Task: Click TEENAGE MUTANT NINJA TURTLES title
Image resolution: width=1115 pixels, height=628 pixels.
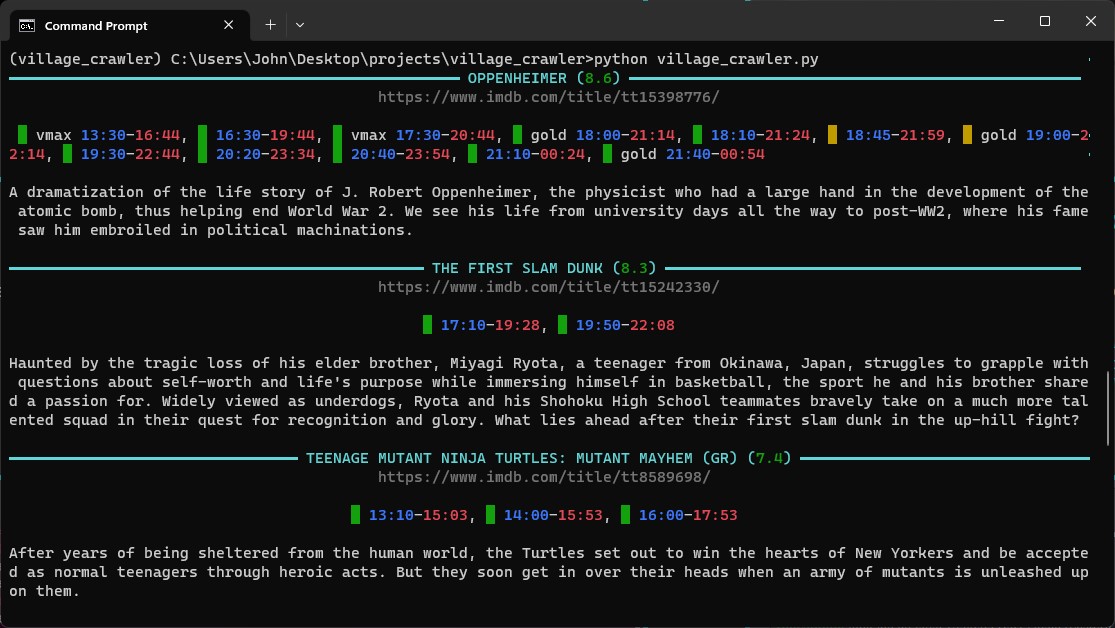Action: click(x=548, y=458)
